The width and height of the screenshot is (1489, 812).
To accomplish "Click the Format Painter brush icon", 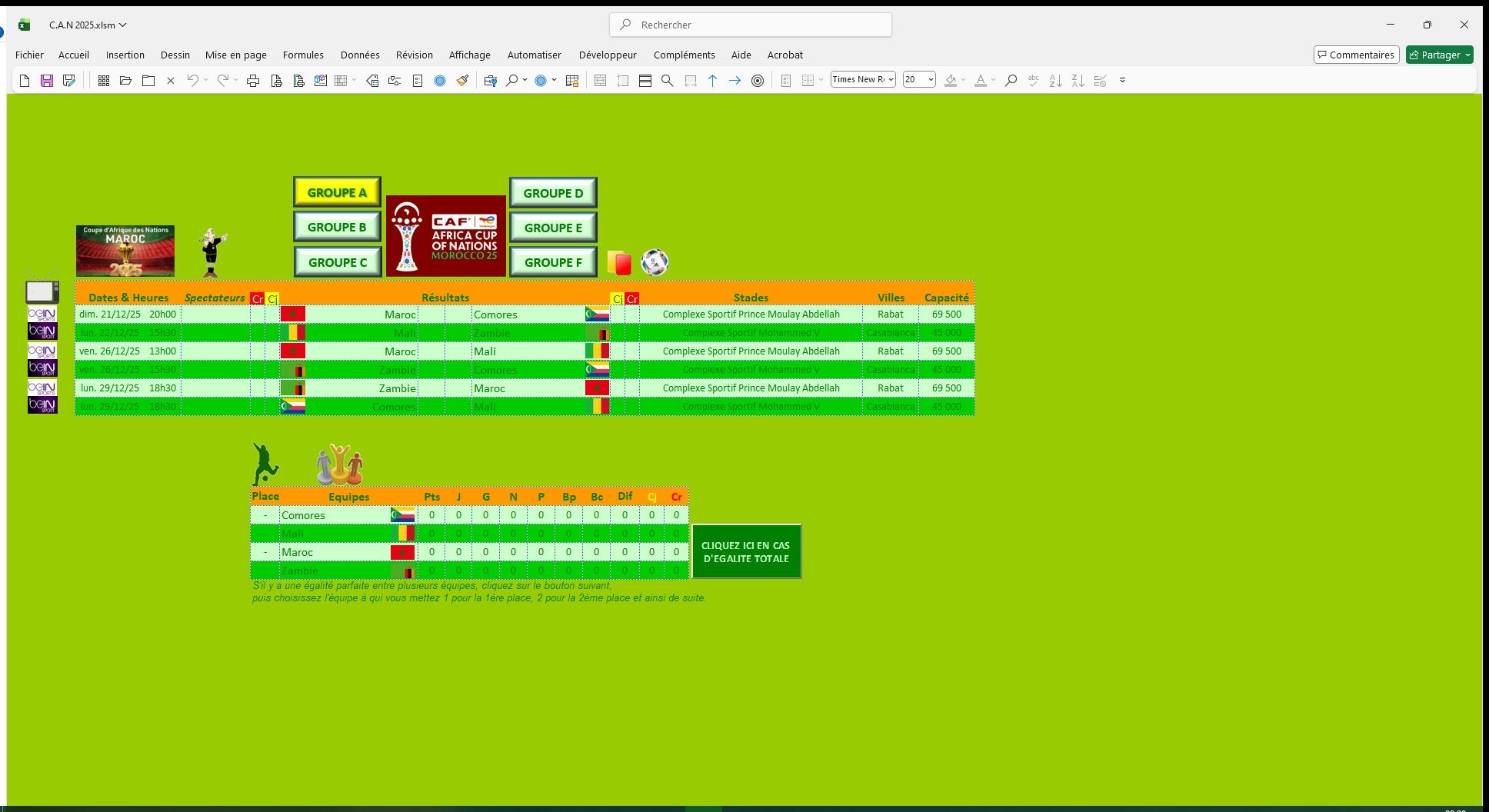I will 462,81.
